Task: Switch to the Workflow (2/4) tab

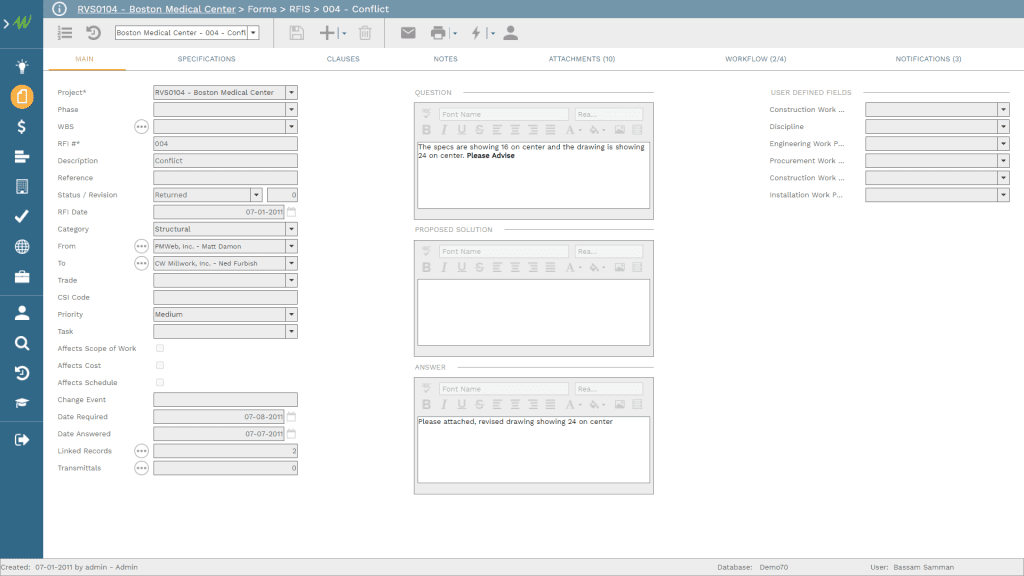Action: click(x=756, y=59)
